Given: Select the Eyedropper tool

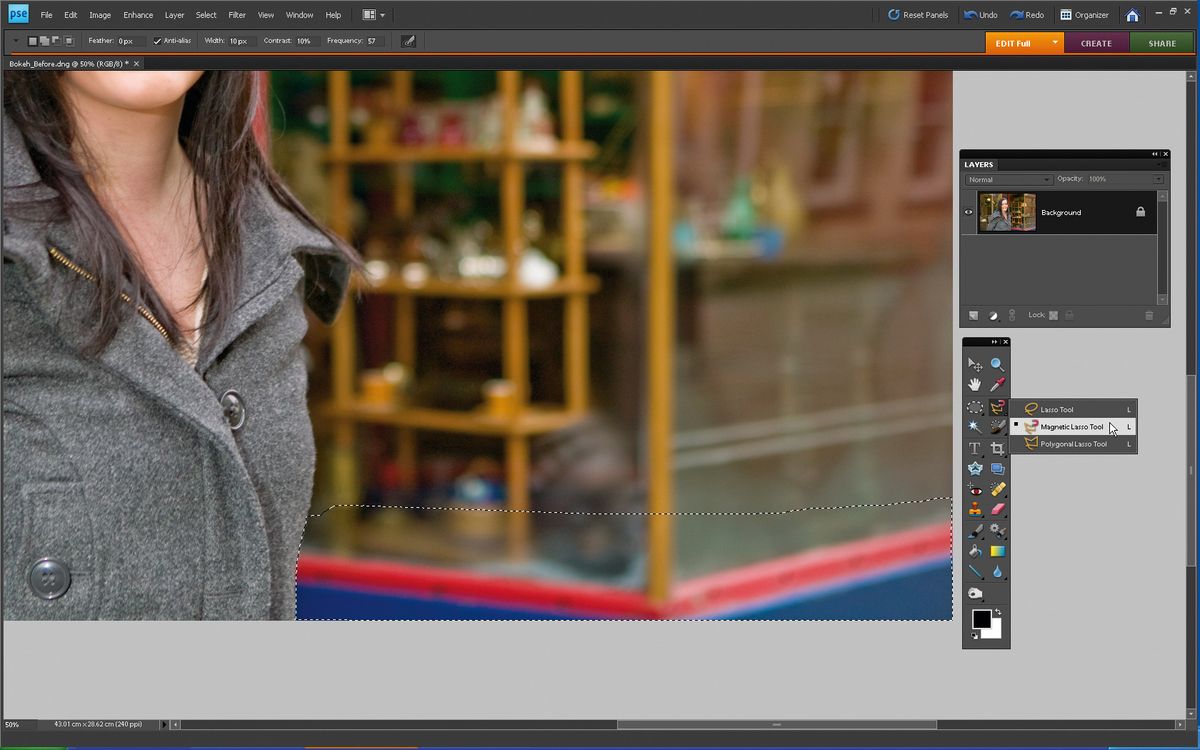Looking at the screenshot, I should [997, 383].
